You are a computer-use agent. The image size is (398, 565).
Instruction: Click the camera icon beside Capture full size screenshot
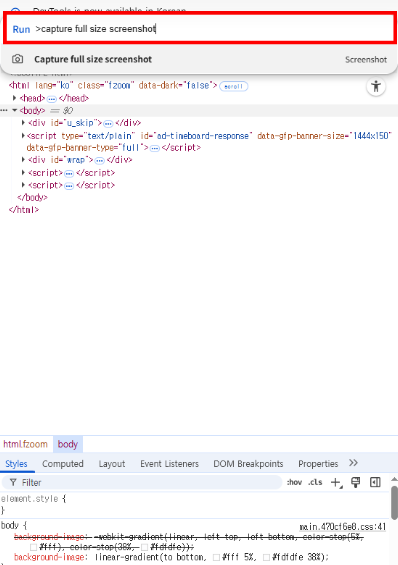17,59
